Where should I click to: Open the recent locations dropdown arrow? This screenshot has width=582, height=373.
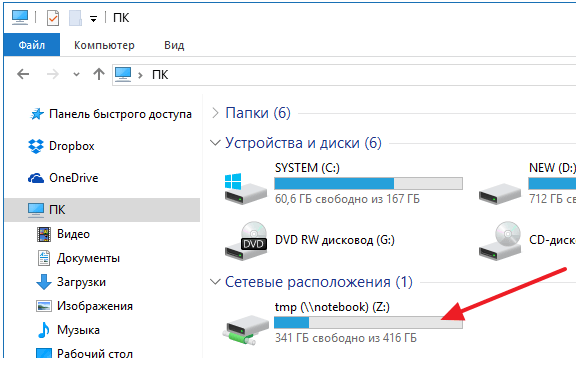76,75
